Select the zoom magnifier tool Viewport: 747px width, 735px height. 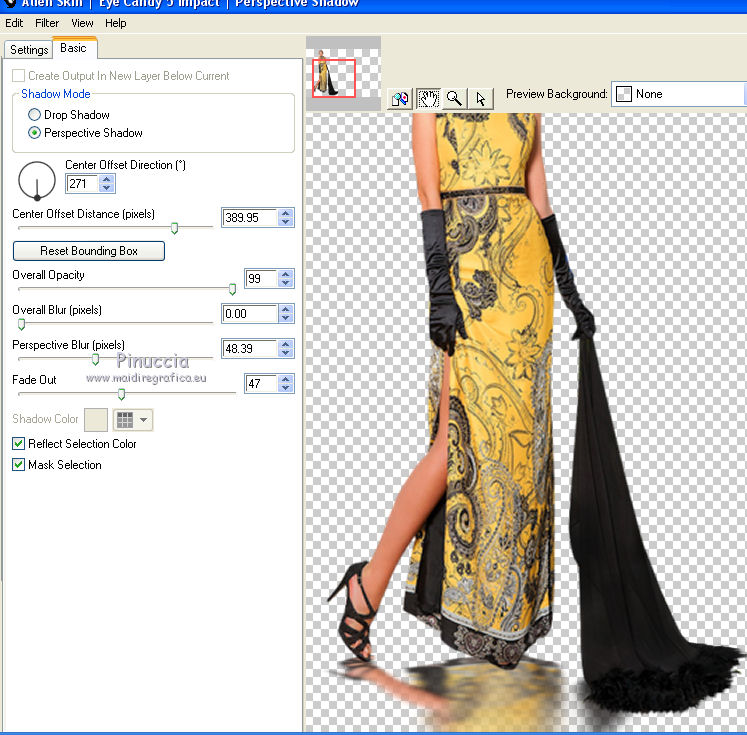[x=454, y=99]
